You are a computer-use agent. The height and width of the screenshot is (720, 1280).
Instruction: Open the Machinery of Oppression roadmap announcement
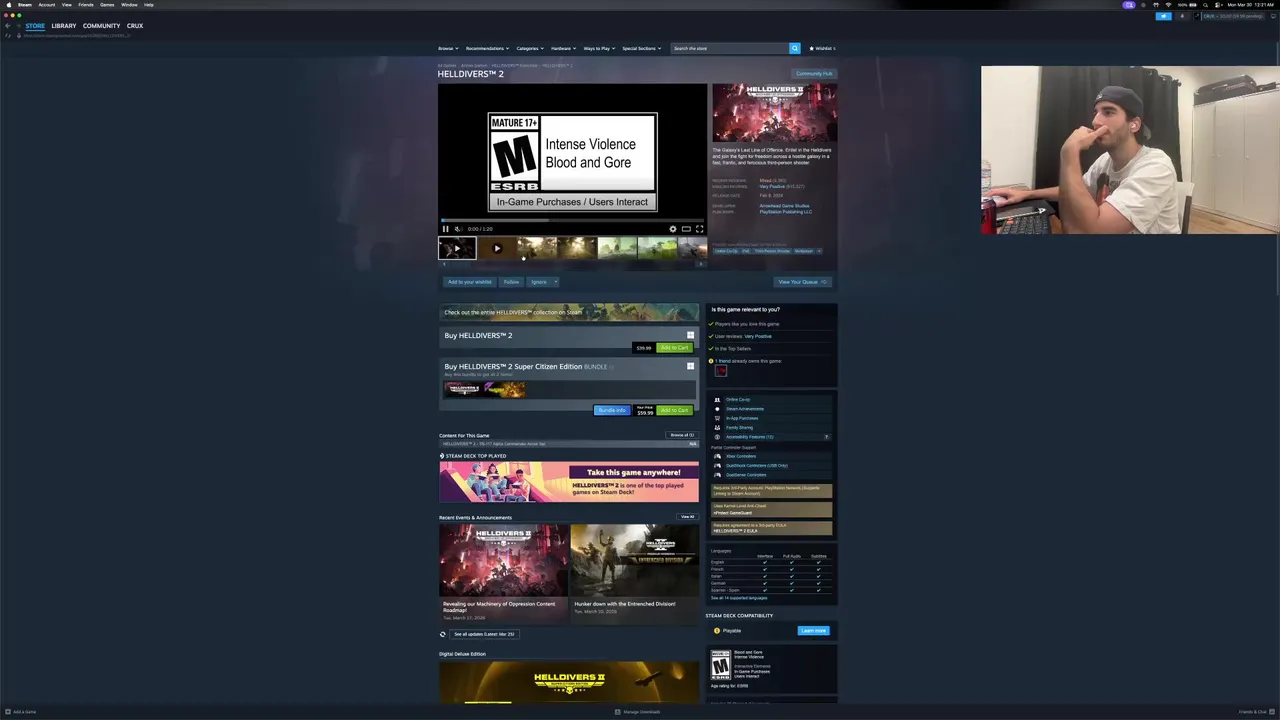(x=504, y=573)
